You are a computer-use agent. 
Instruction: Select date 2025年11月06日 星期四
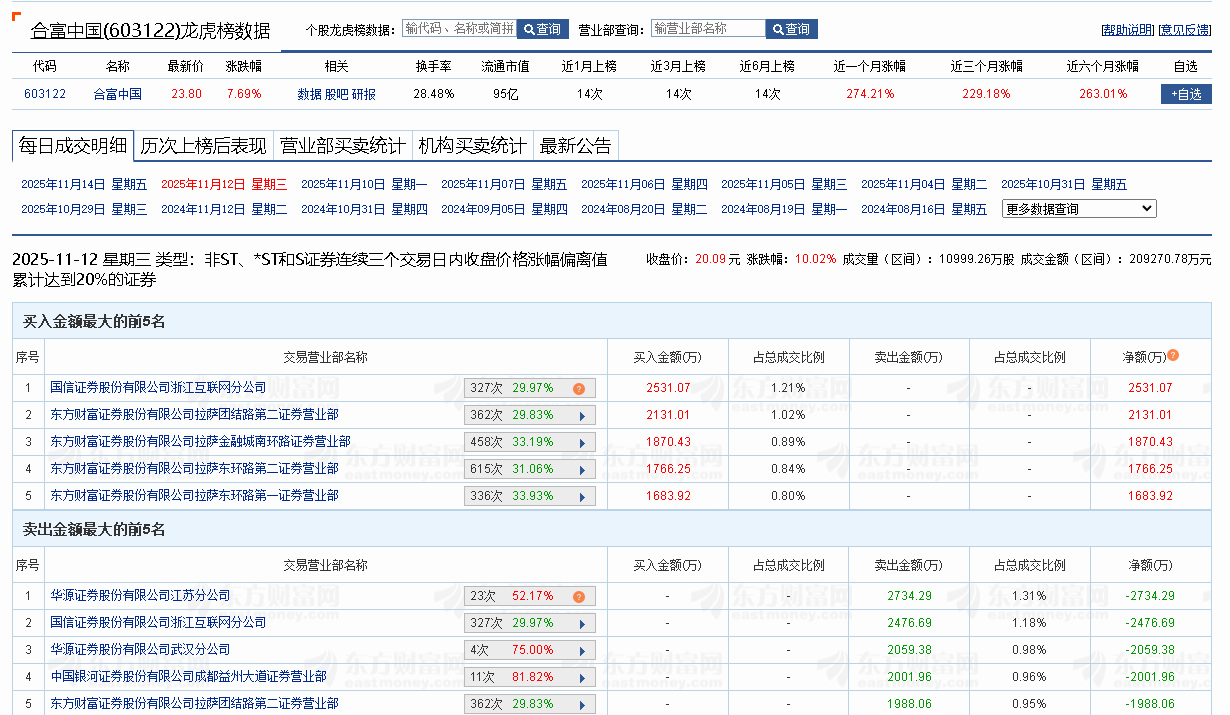(644, 184)
